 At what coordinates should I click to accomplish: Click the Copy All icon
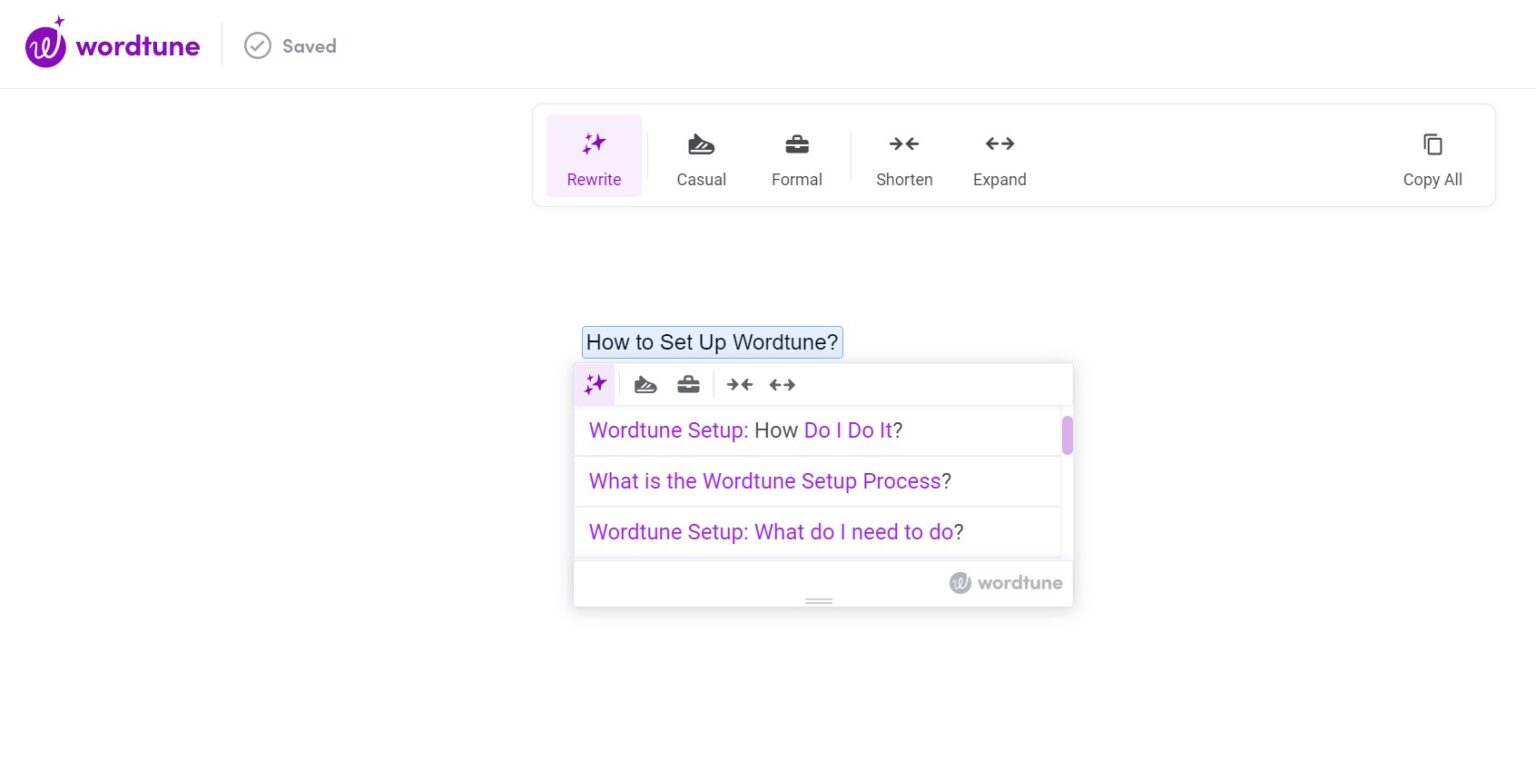click(1432, 143)
